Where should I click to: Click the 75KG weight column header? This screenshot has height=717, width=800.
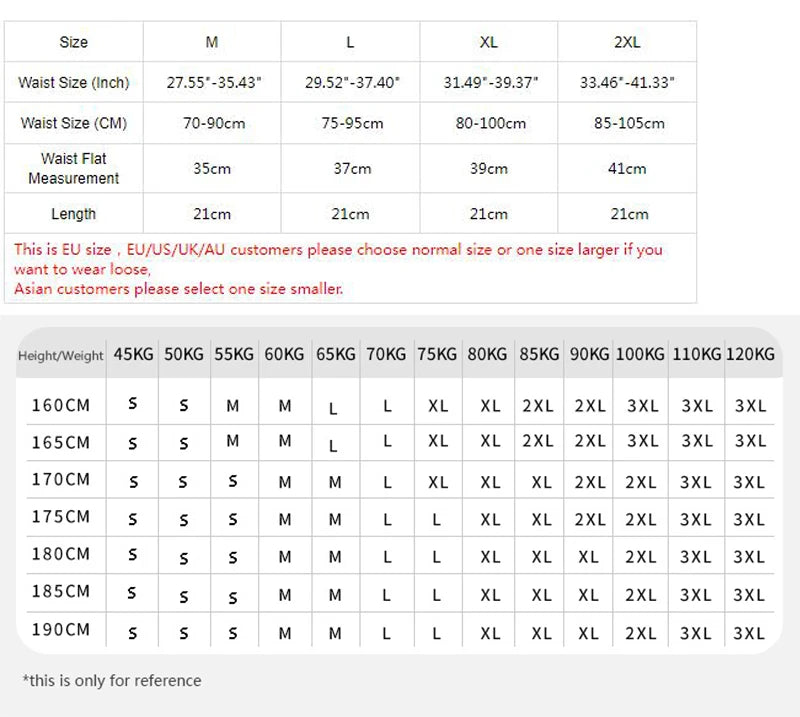pos(436,355)
